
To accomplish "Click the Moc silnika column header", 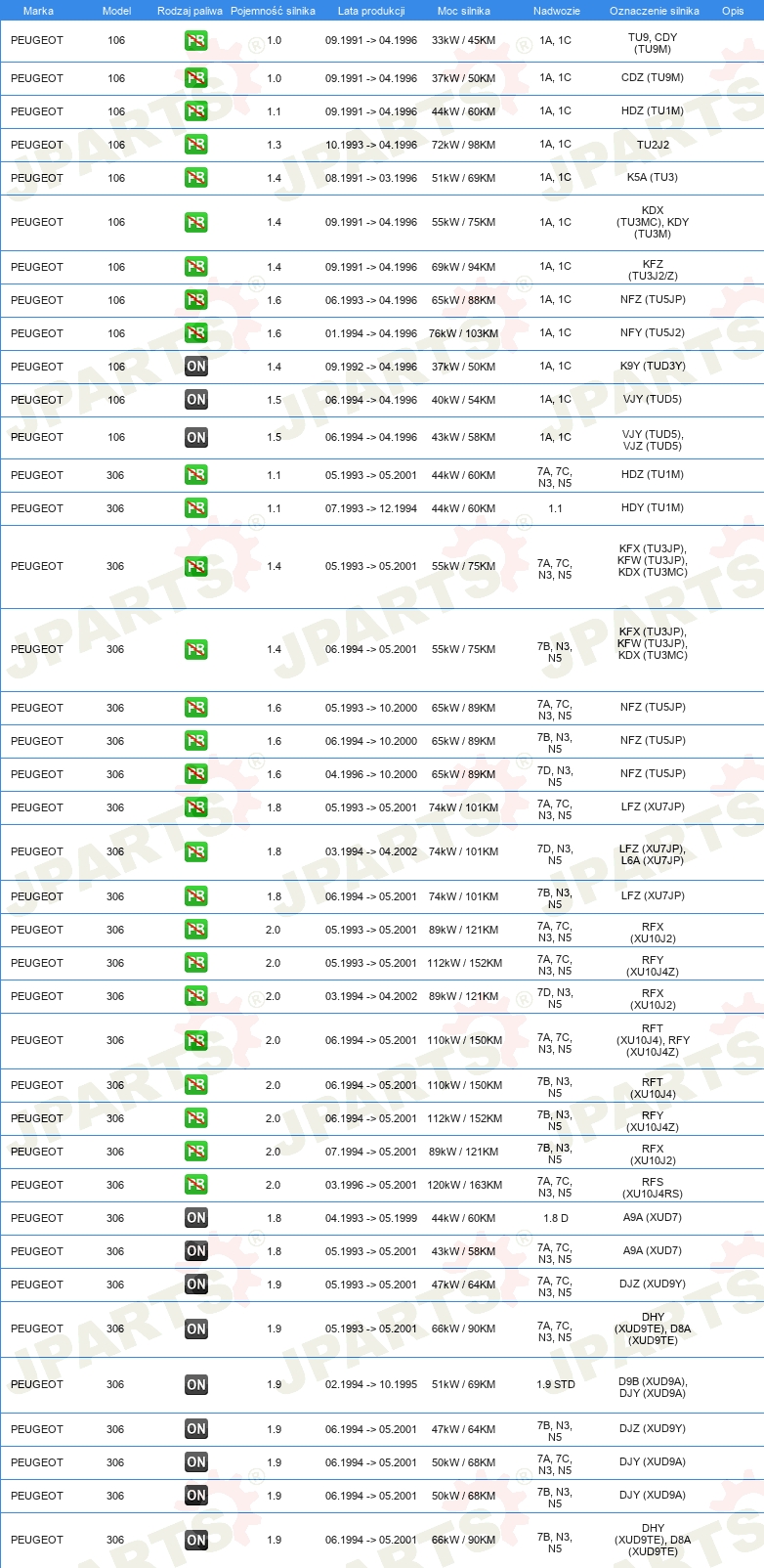I will [464, 11].
